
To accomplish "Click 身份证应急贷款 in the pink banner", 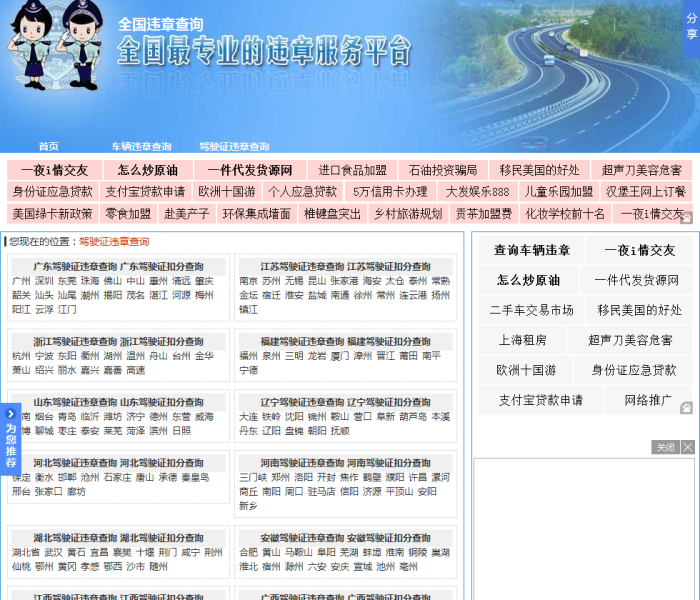I will coord(53,192).
